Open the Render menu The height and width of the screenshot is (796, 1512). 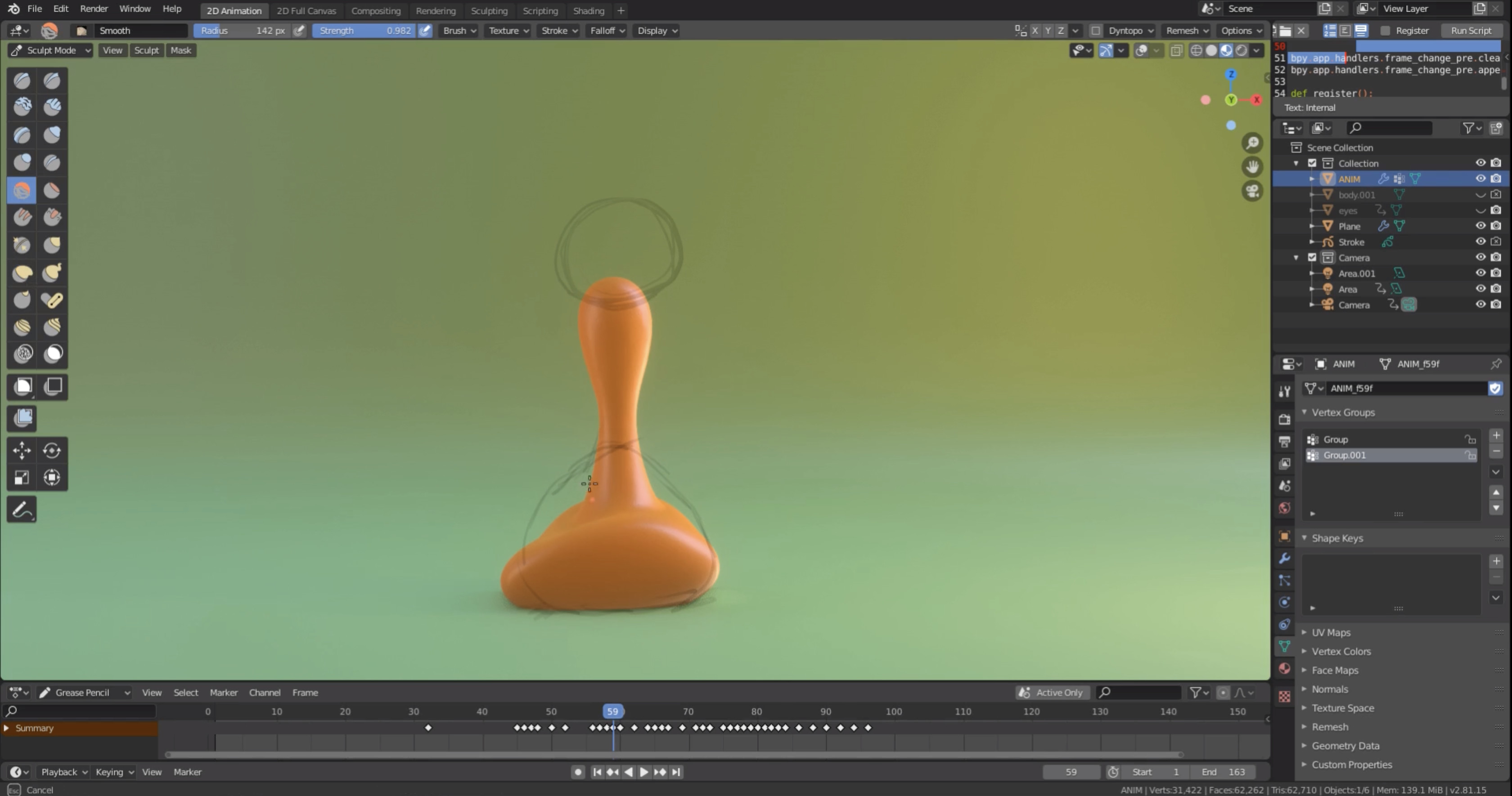coord(94,9)
